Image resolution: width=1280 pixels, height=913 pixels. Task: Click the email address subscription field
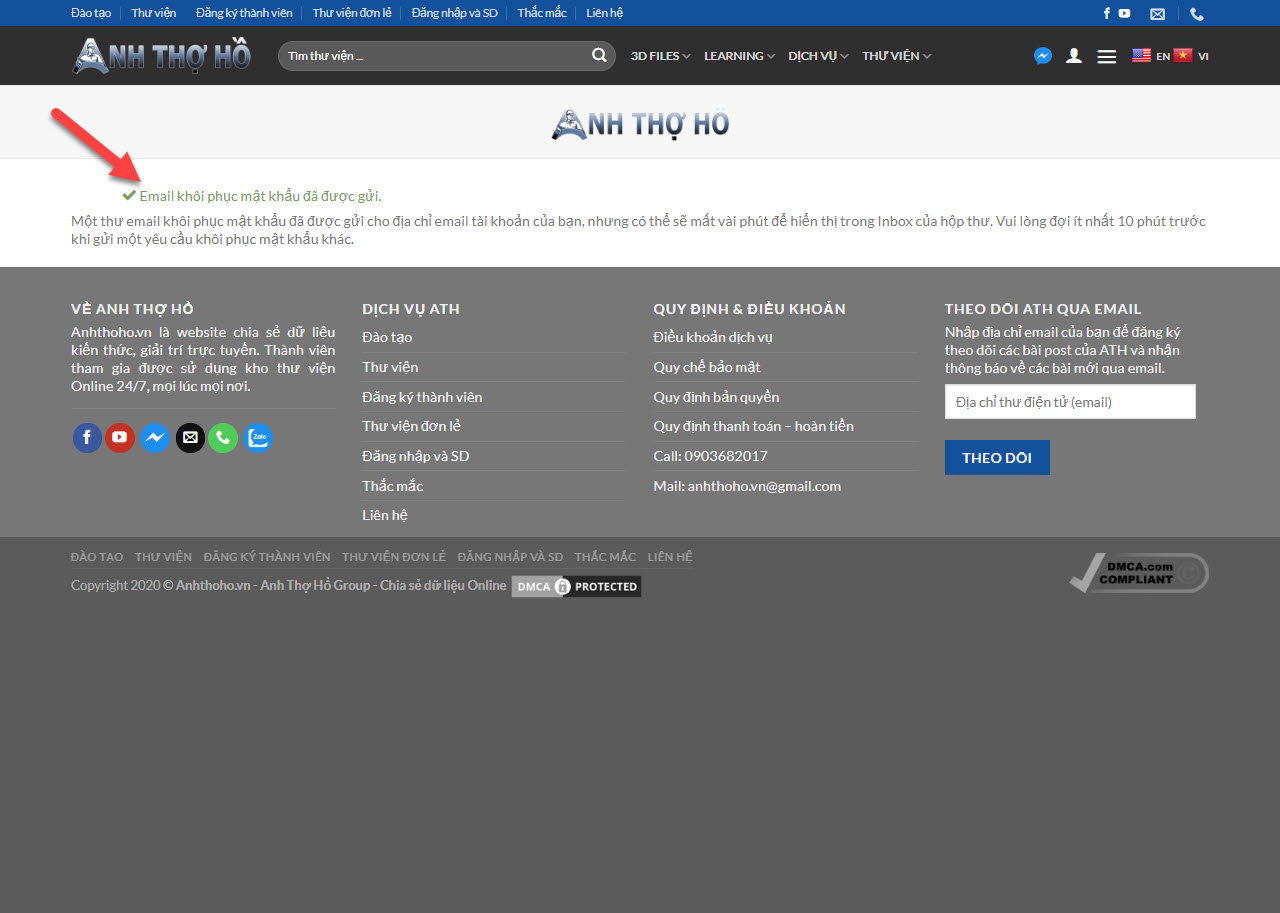click(x=1069, y=402)
